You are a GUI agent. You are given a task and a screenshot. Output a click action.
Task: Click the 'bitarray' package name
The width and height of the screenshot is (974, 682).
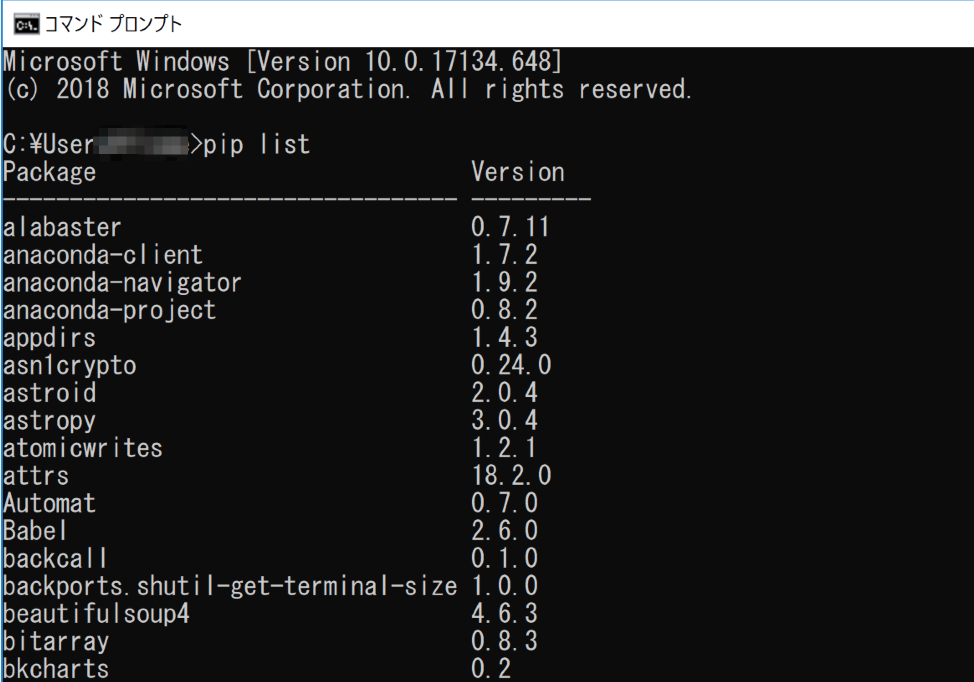click(56, 641)
